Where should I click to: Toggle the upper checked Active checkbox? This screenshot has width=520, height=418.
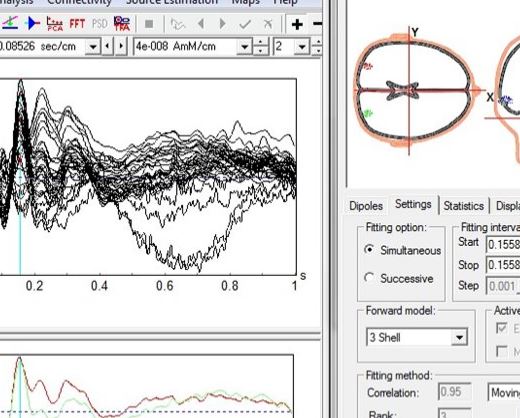click(502, 328)
